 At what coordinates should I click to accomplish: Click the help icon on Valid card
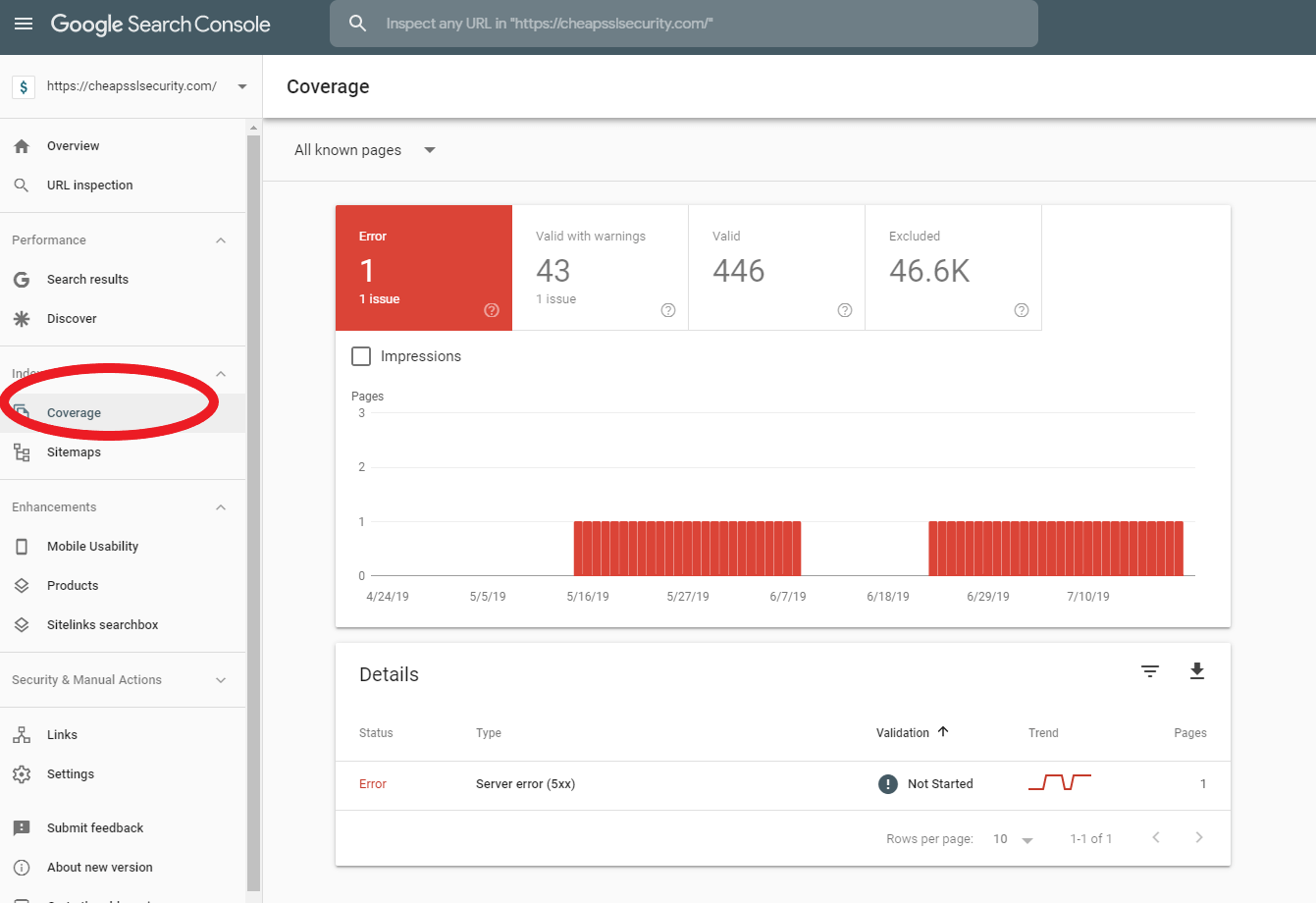coord(845,310)
